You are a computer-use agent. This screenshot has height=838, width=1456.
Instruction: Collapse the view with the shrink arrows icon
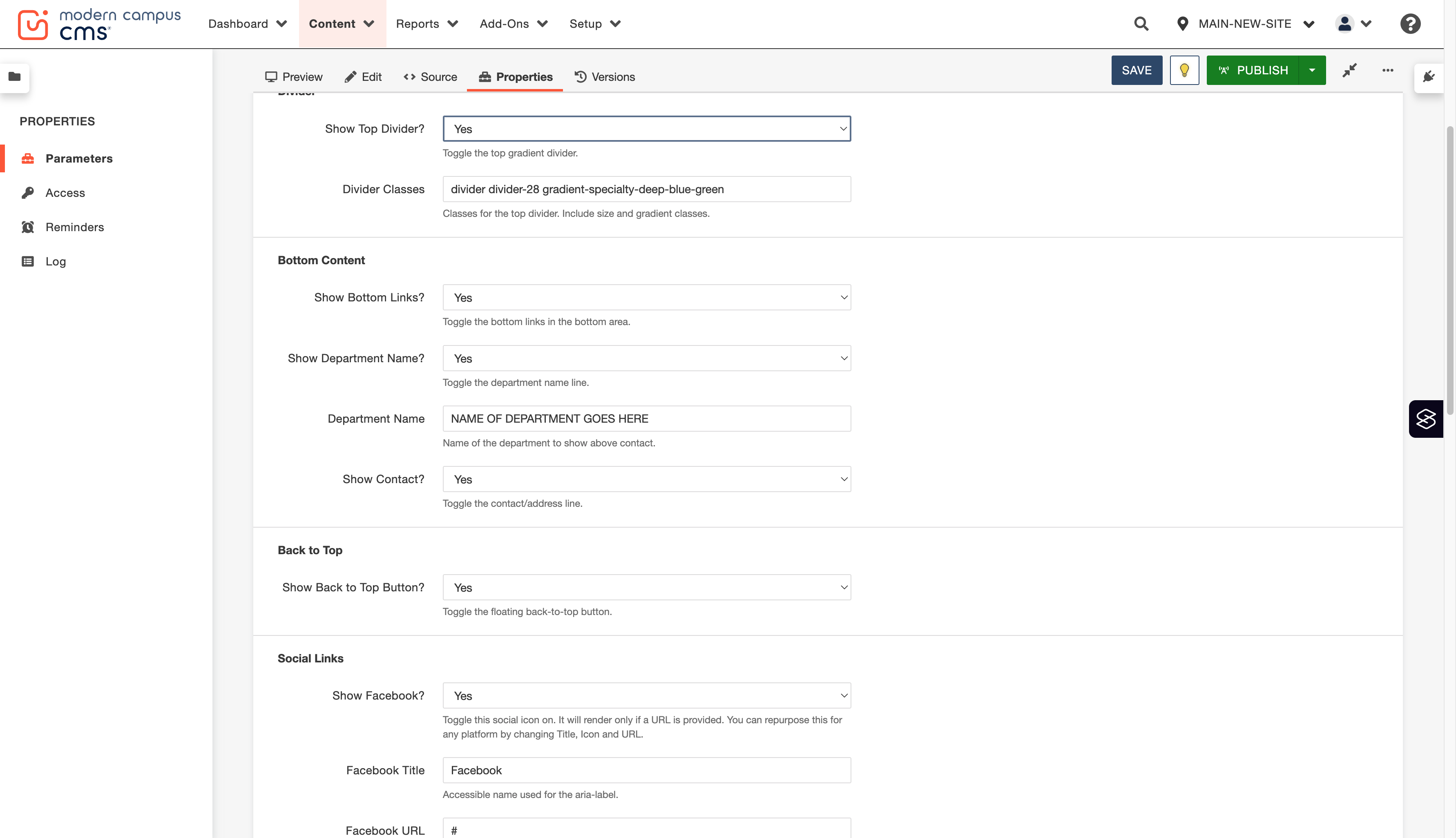1349,70
